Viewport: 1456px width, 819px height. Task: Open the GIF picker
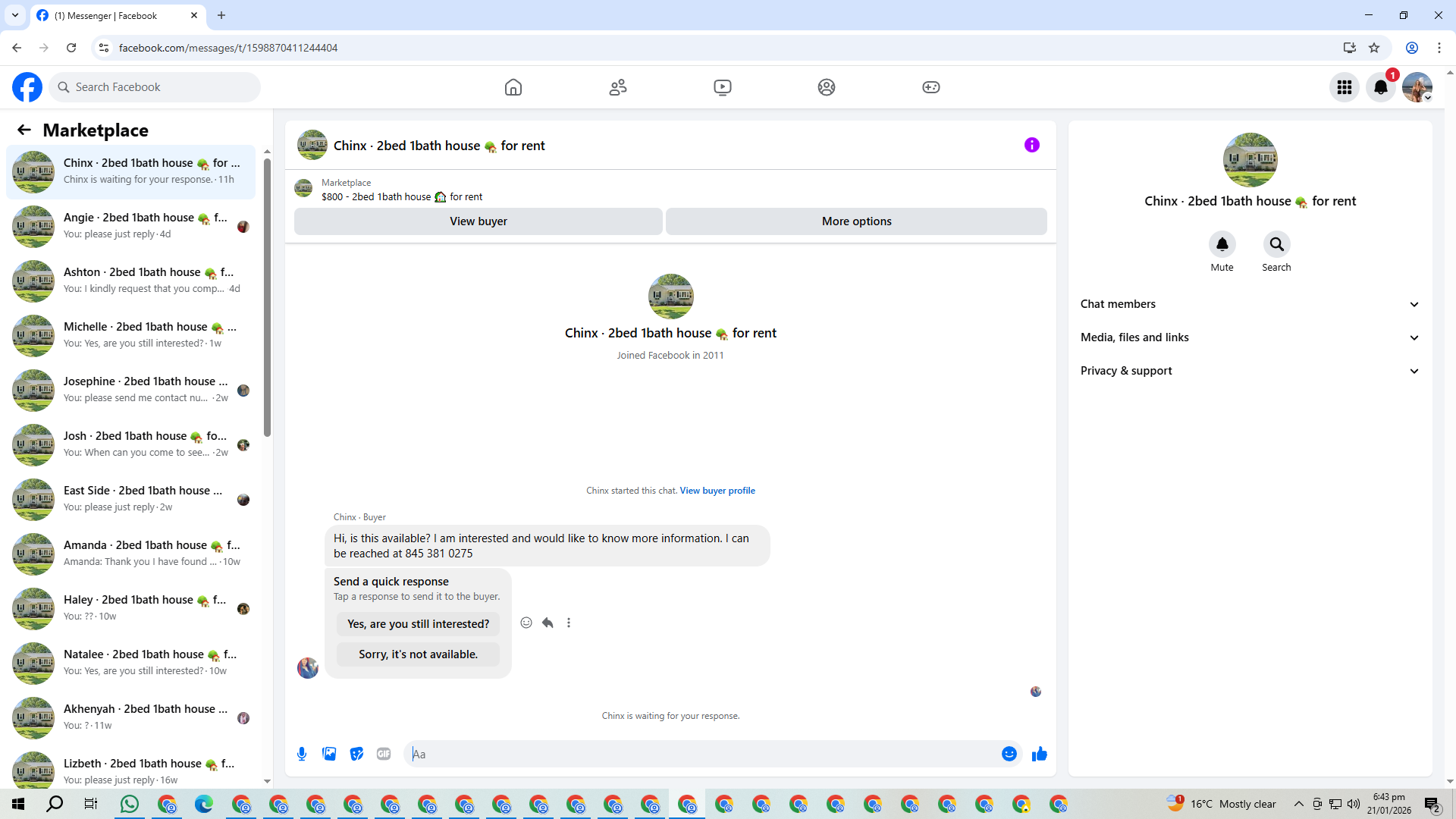coord(384,754)
